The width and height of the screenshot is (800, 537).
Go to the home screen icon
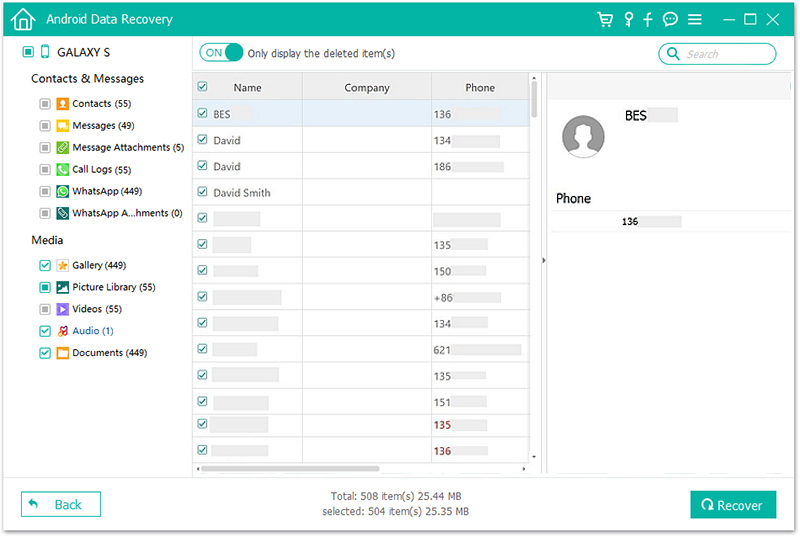point(23,19)
